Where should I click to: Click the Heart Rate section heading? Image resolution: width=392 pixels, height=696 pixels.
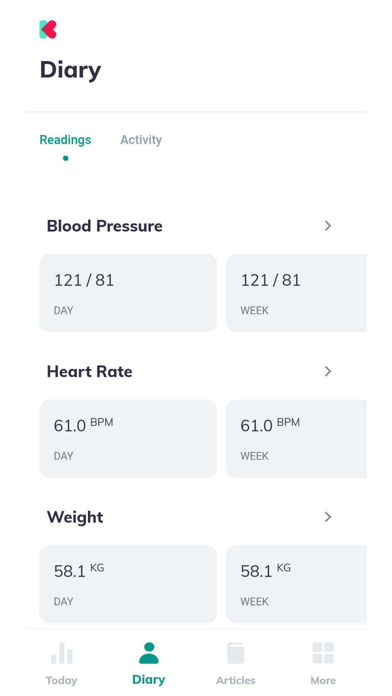(x=90, y=372)
